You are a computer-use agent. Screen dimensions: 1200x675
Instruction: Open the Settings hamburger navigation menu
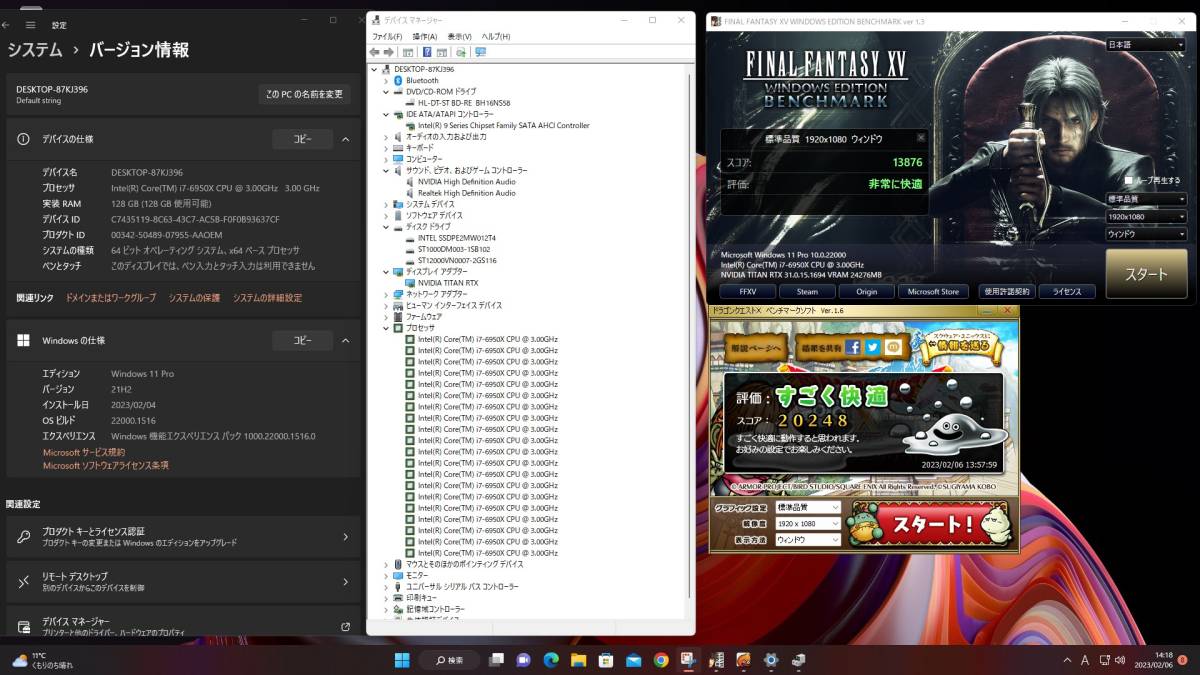[32, 24]
